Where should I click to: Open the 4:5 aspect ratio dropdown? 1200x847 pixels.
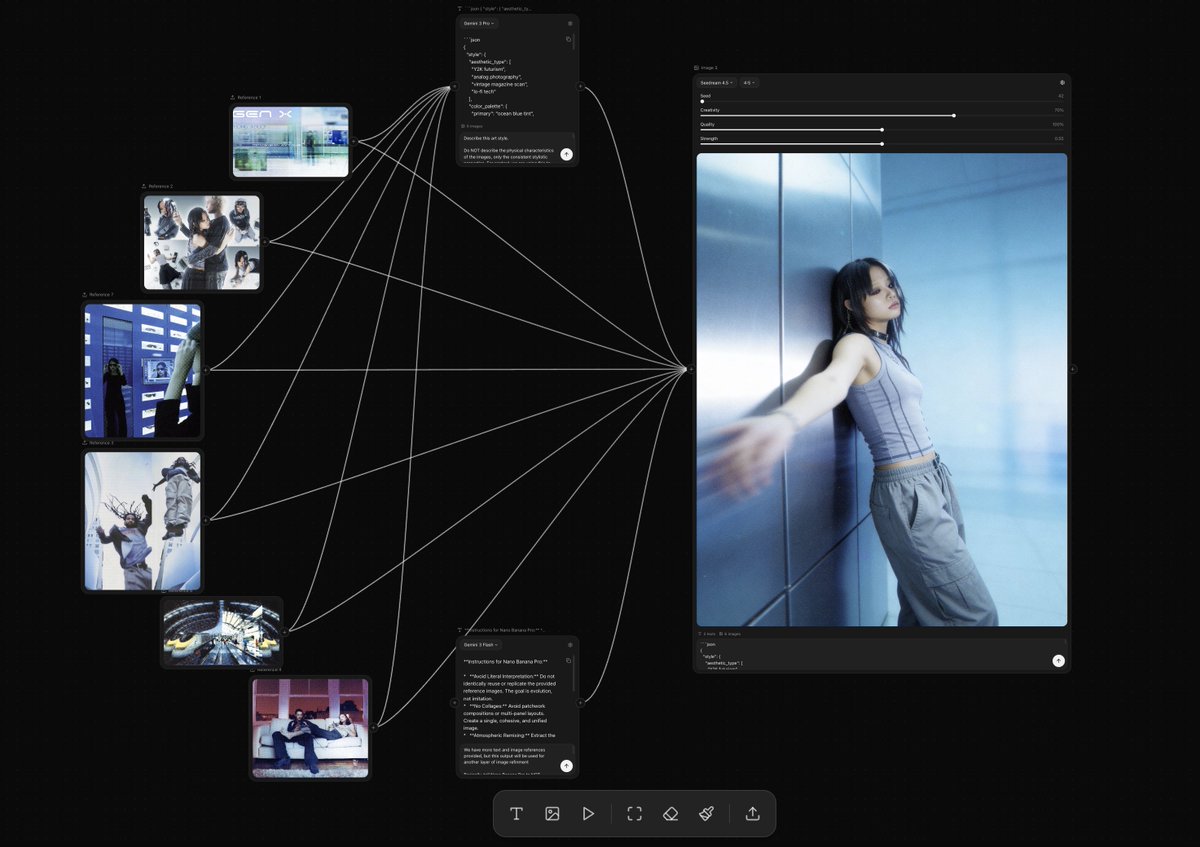pos(748,83)
